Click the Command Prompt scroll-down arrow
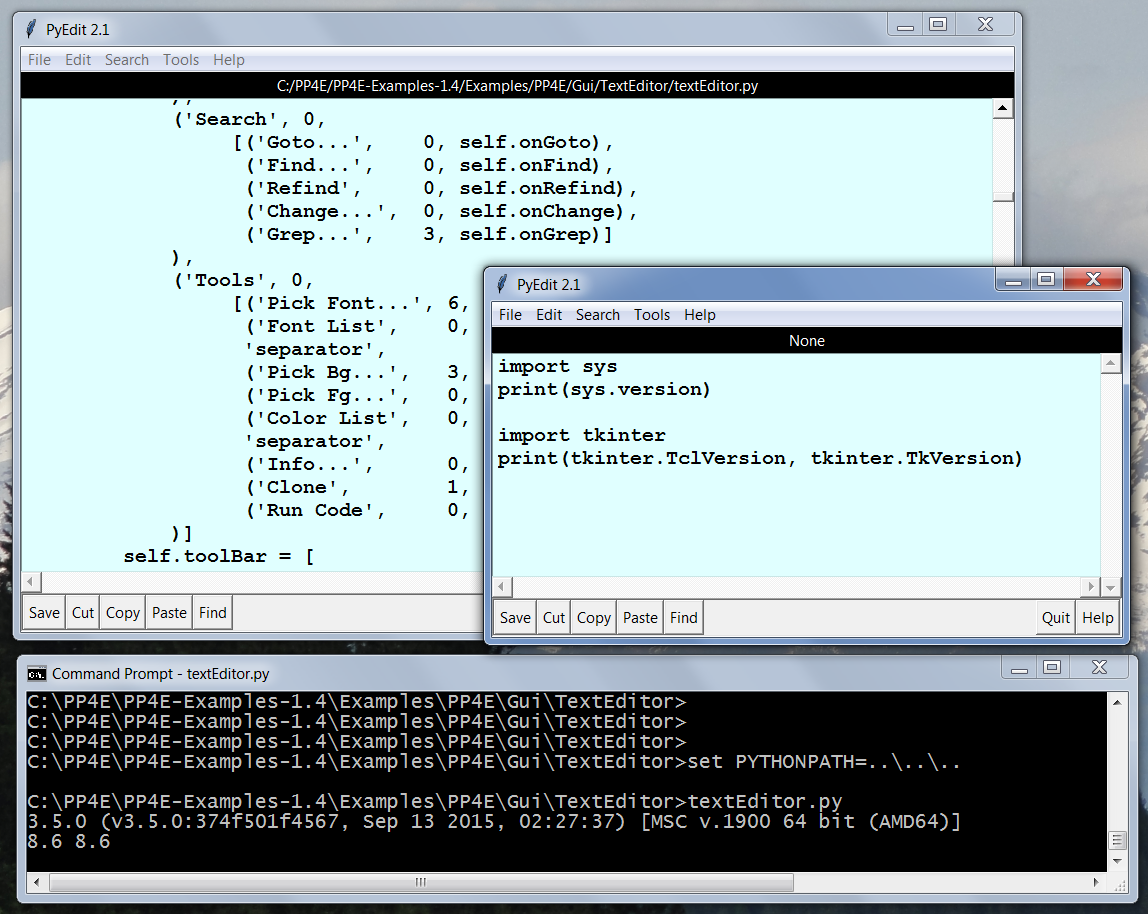This screenshot has height=914, width=1148. tap(1117, 863)
